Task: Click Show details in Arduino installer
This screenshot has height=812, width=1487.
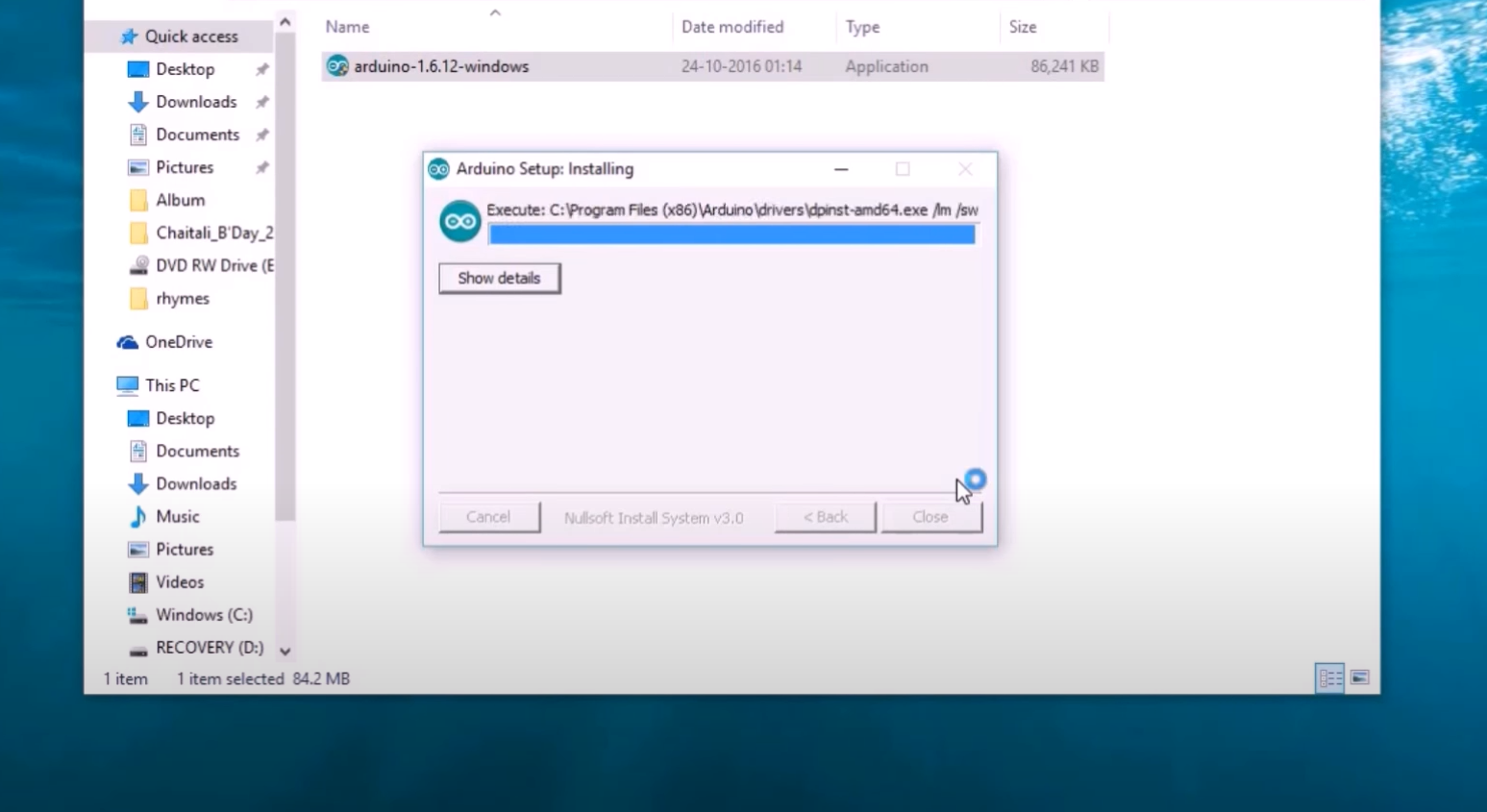Action: tap(499, 279)
